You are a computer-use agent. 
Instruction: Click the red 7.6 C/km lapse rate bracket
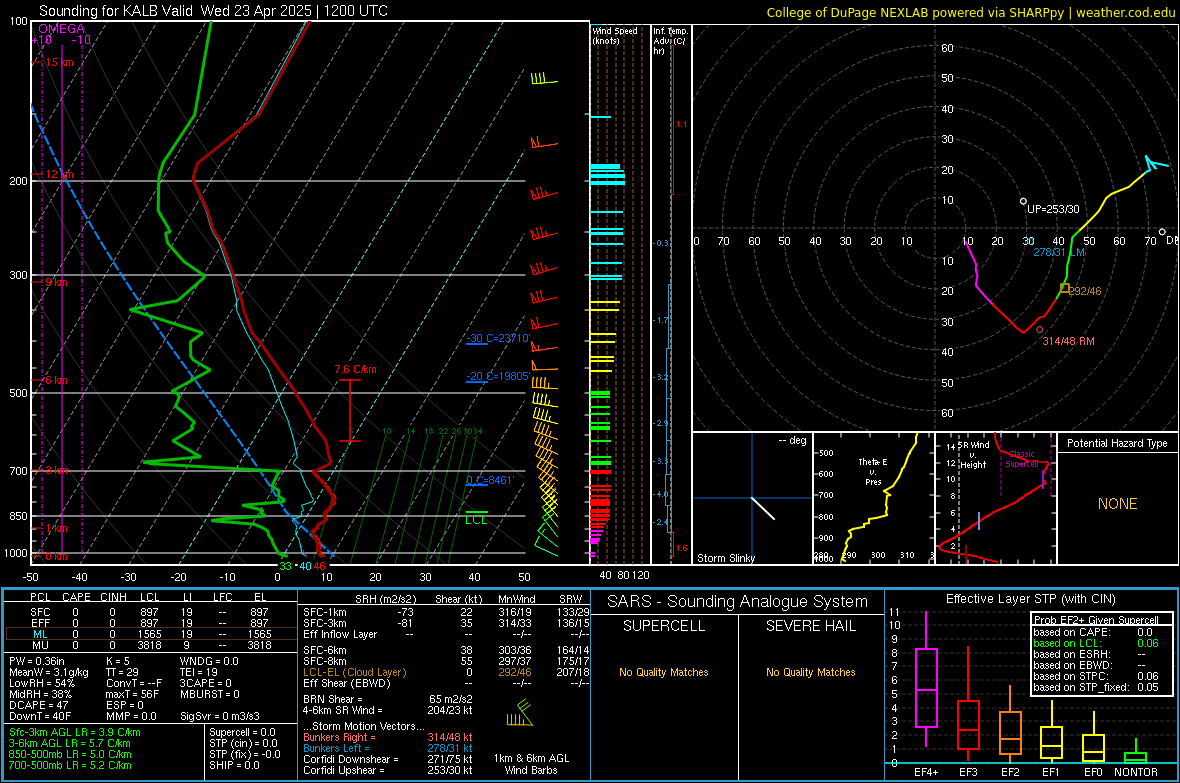349,410
